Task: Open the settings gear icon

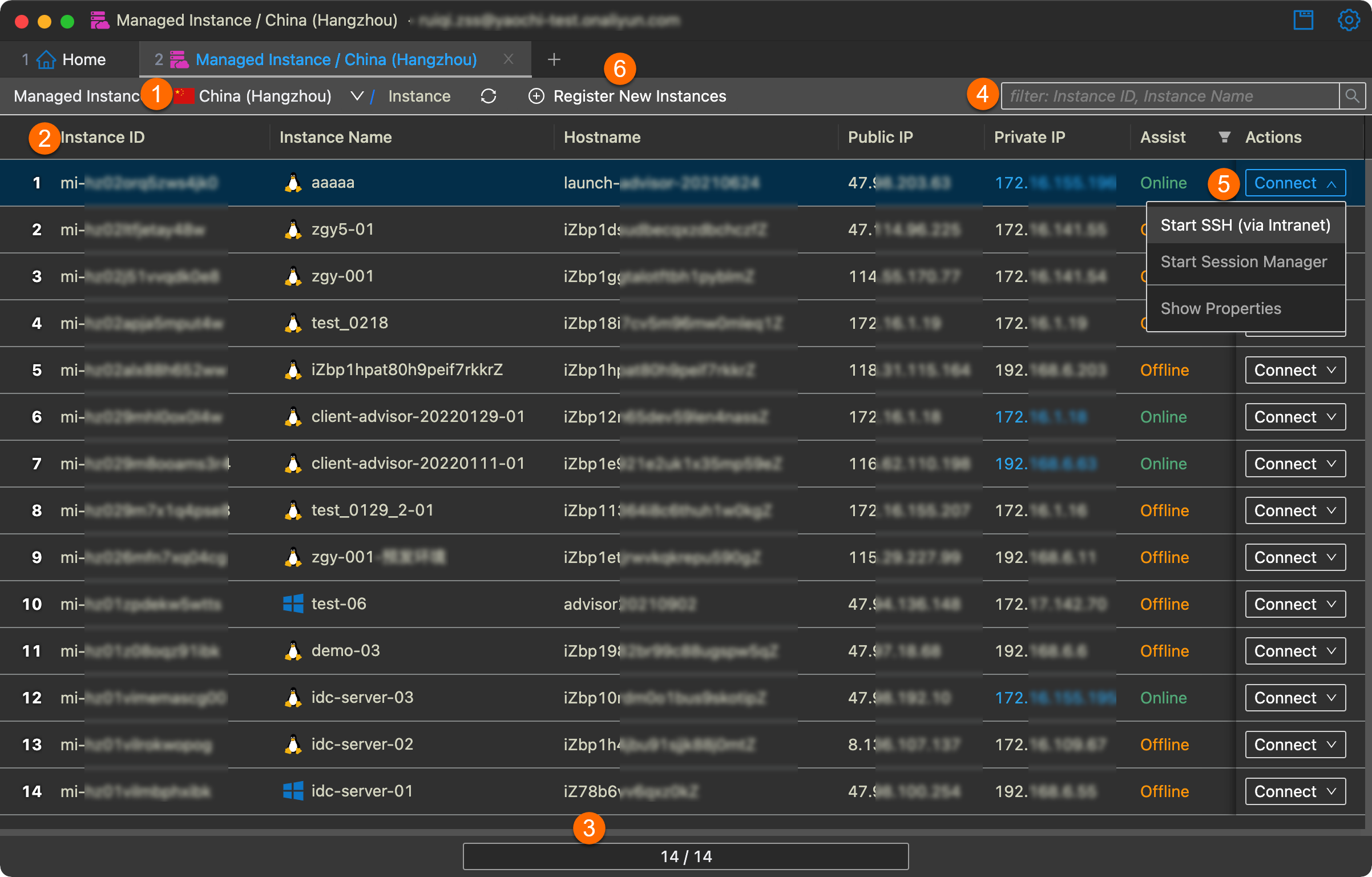Action: (x=1348, y=20)
